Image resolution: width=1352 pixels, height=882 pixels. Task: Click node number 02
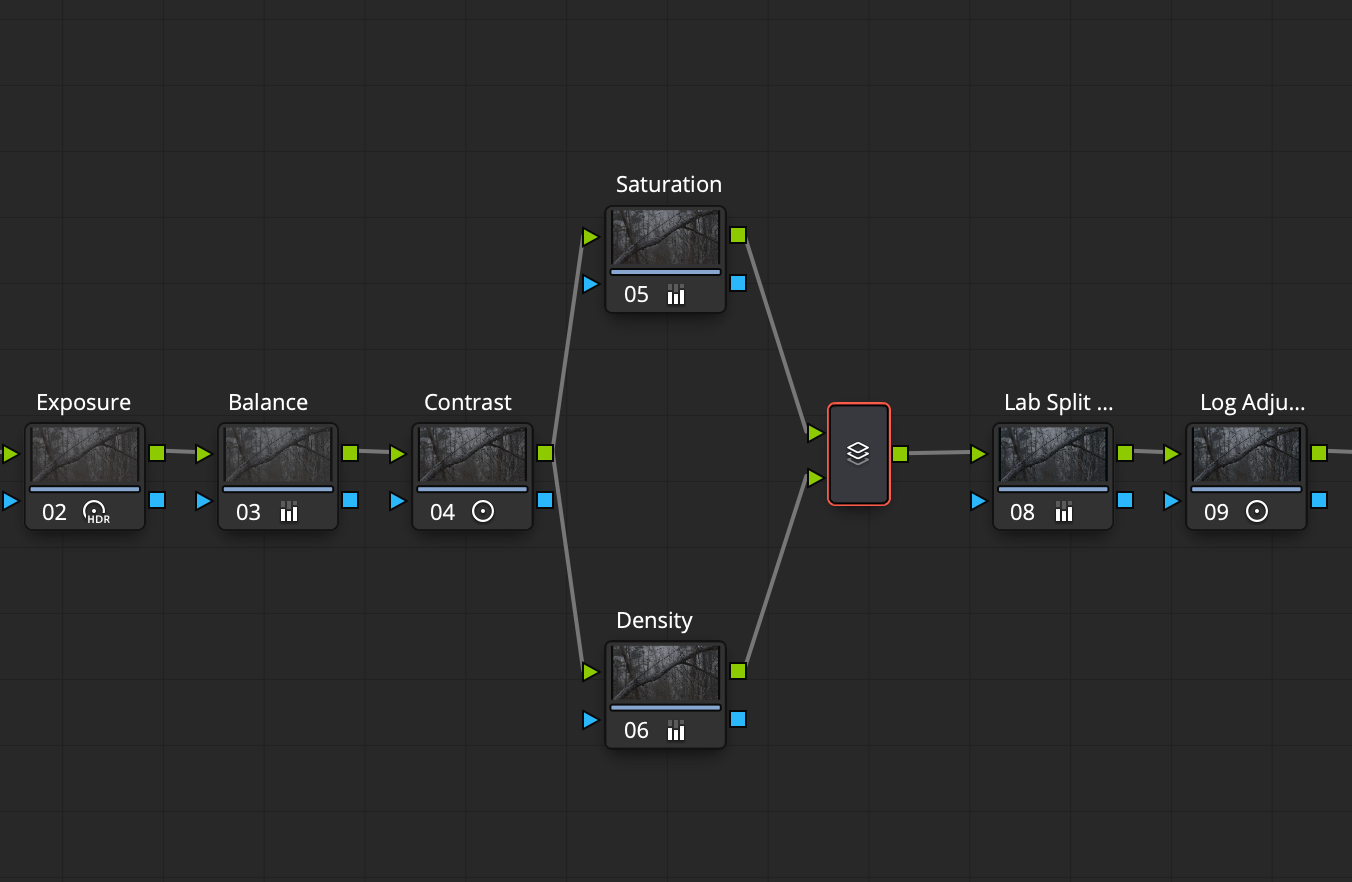54,513
